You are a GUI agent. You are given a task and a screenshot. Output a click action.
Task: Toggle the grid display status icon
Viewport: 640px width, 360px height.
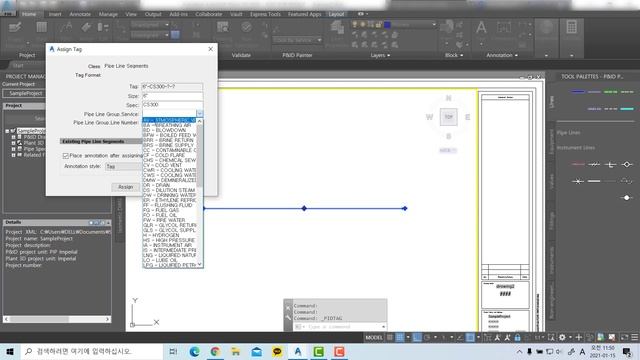[x=390, y=338]
